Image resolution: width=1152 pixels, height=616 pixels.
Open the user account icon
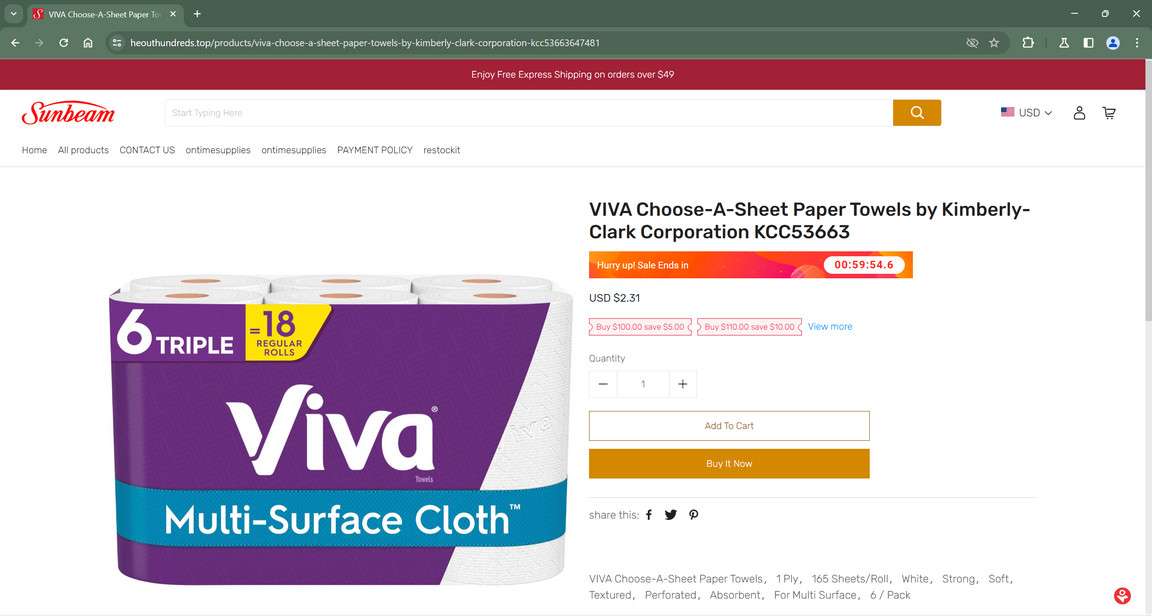coord(1079,112)
